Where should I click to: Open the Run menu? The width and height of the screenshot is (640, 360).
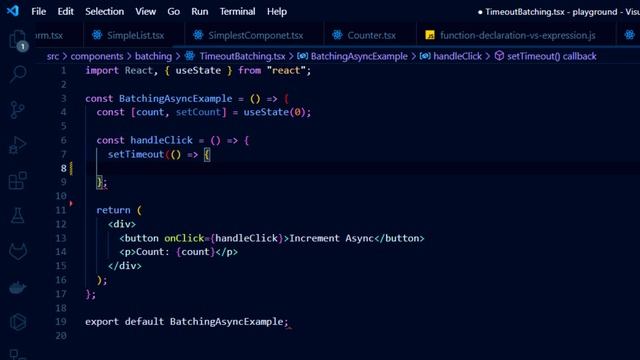click(x=200, y=11)
